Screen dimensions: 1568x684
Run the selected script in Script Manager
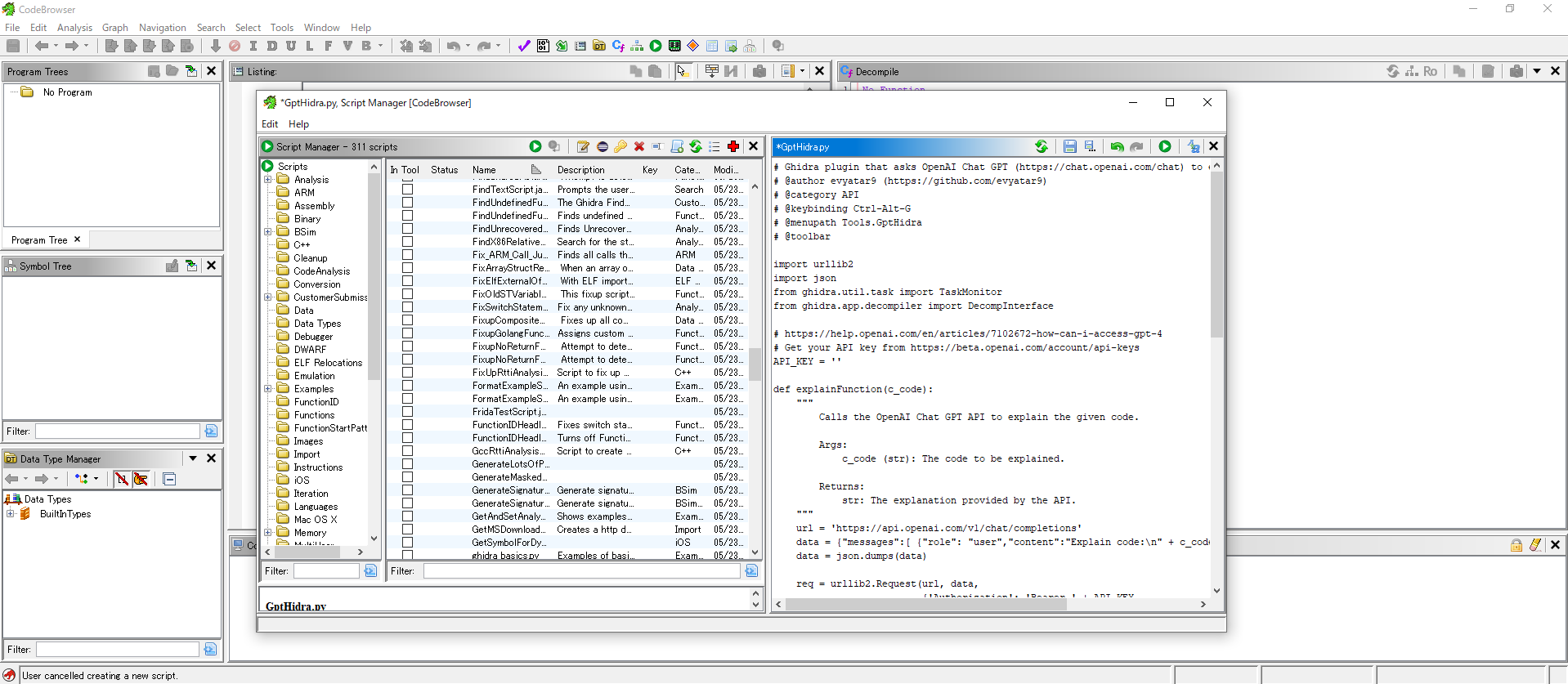(x=535, y=146)
